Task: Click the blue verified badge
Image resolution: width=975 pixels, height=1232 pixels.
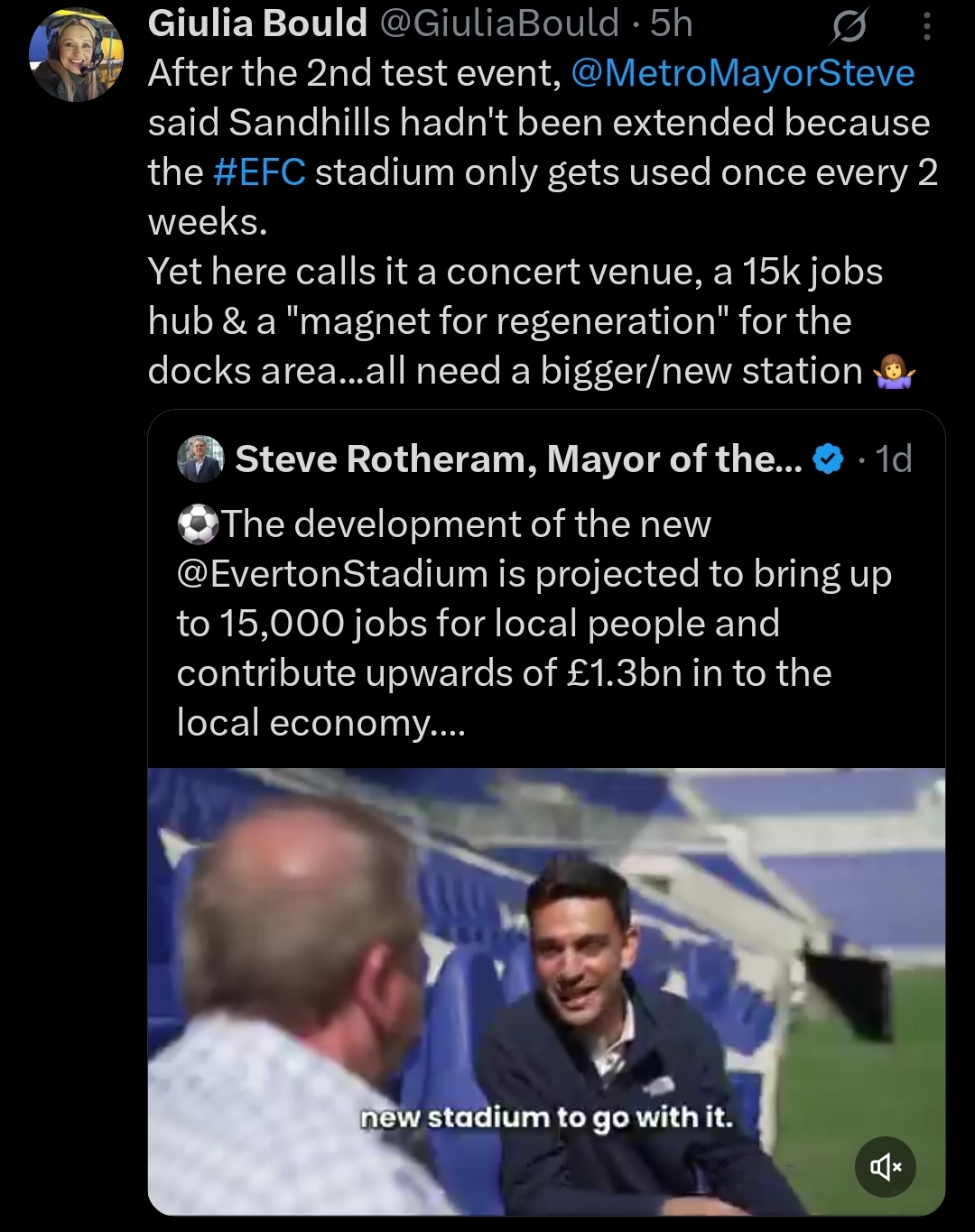Action: click(828, 459)
